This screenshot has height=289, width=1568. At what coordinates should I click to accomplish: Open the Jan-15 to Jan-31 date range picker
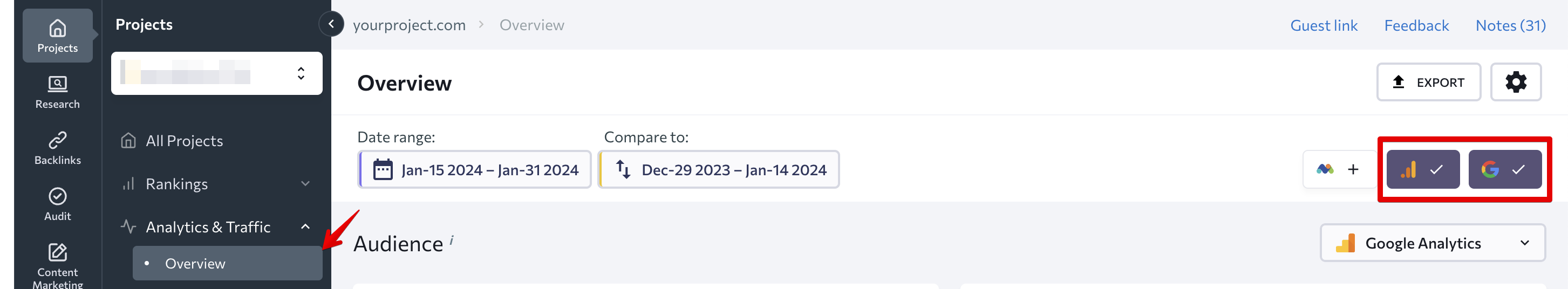click(475, 170)
